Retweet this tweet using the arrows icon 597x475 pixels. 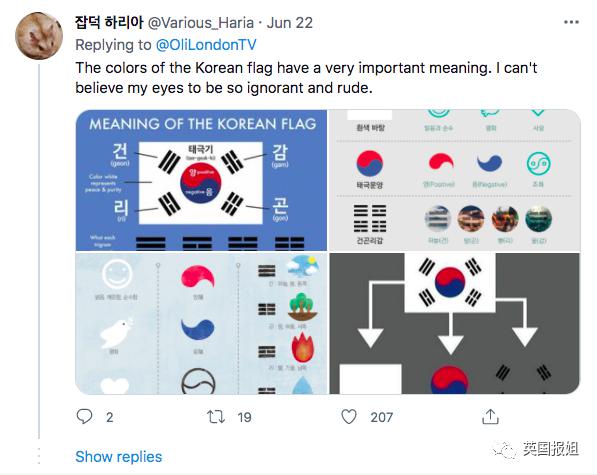tap(216, 417)
